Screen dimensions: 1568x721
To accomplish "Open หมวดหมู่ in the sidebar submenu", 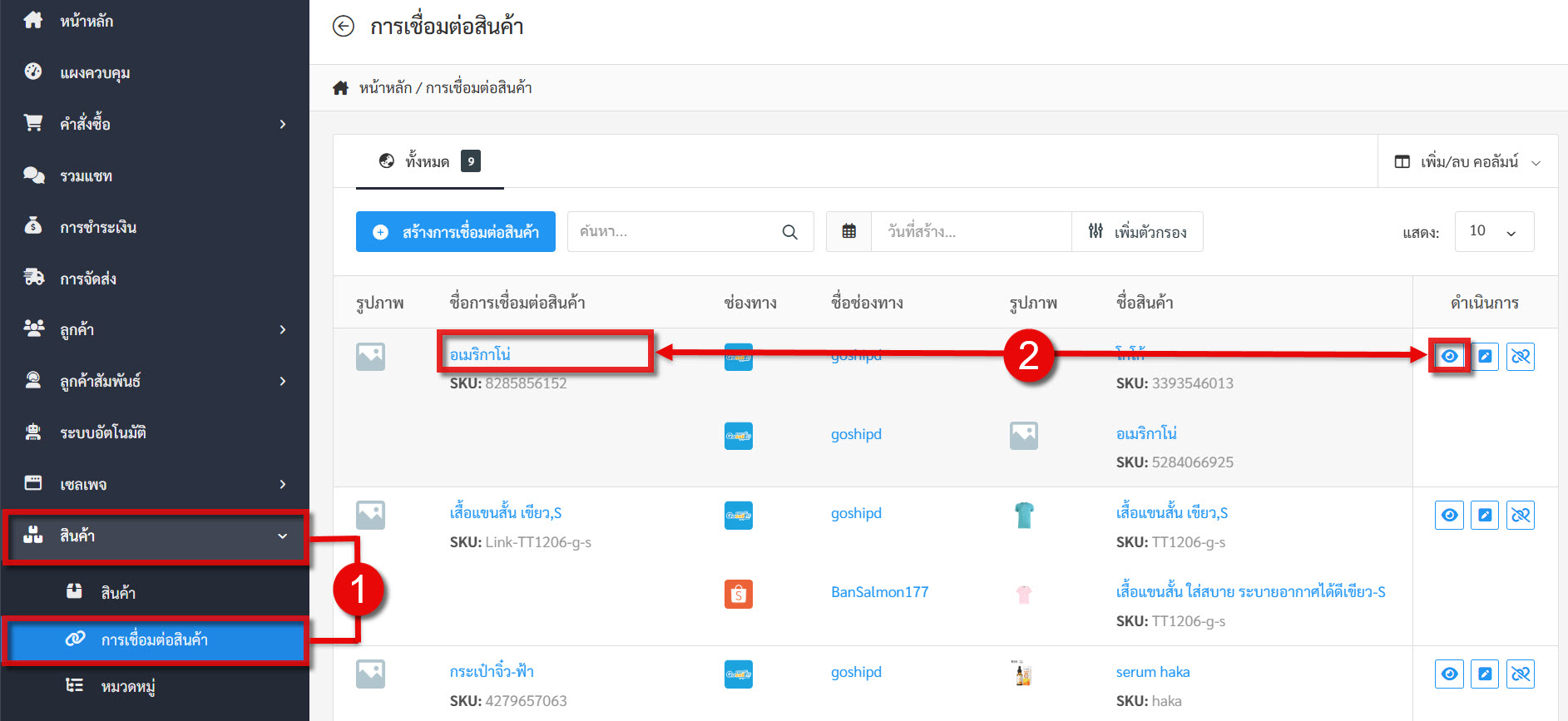I will pos(128,686).
